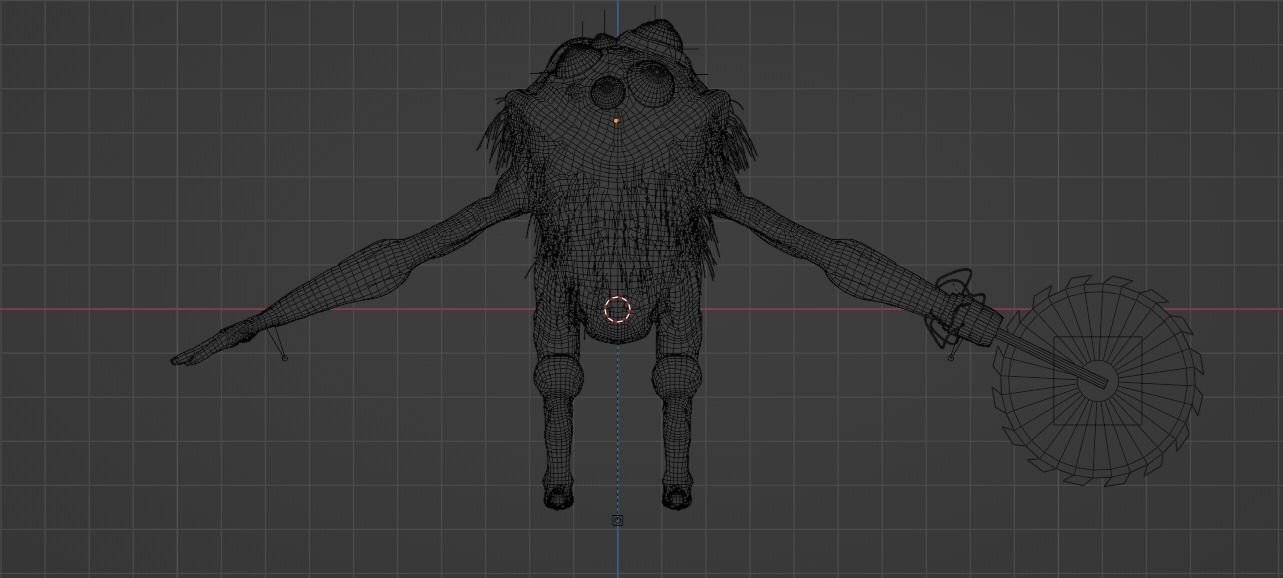
Task: Select the square outline at saw blade center
Action: [x=1098, y=381]
